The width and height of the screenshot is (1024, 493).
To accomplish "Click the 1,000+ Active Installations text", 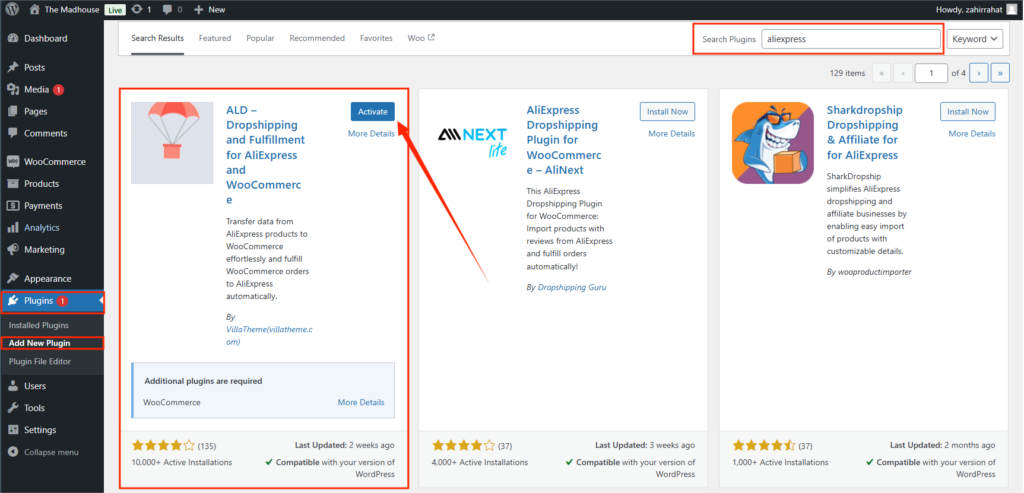I will [780, 462].
